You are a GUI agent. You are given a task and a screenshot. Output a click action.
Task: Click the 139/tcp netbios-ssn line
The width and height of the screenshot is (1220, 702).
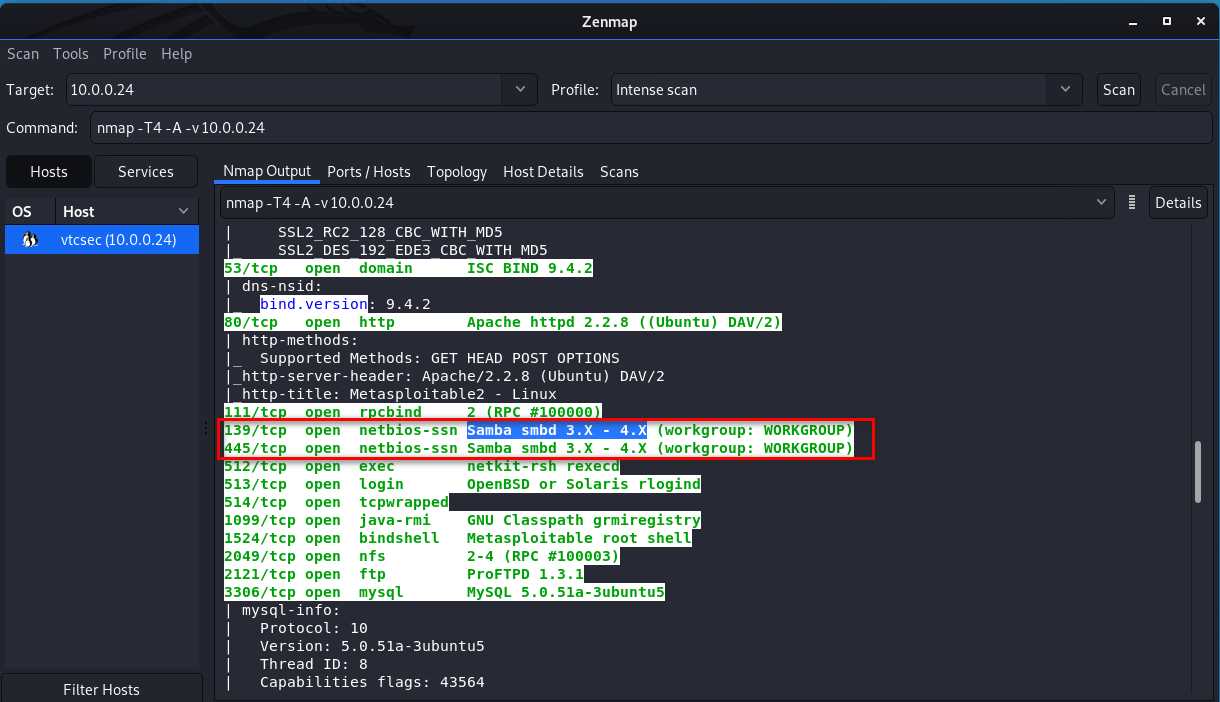tap(539, 430)
